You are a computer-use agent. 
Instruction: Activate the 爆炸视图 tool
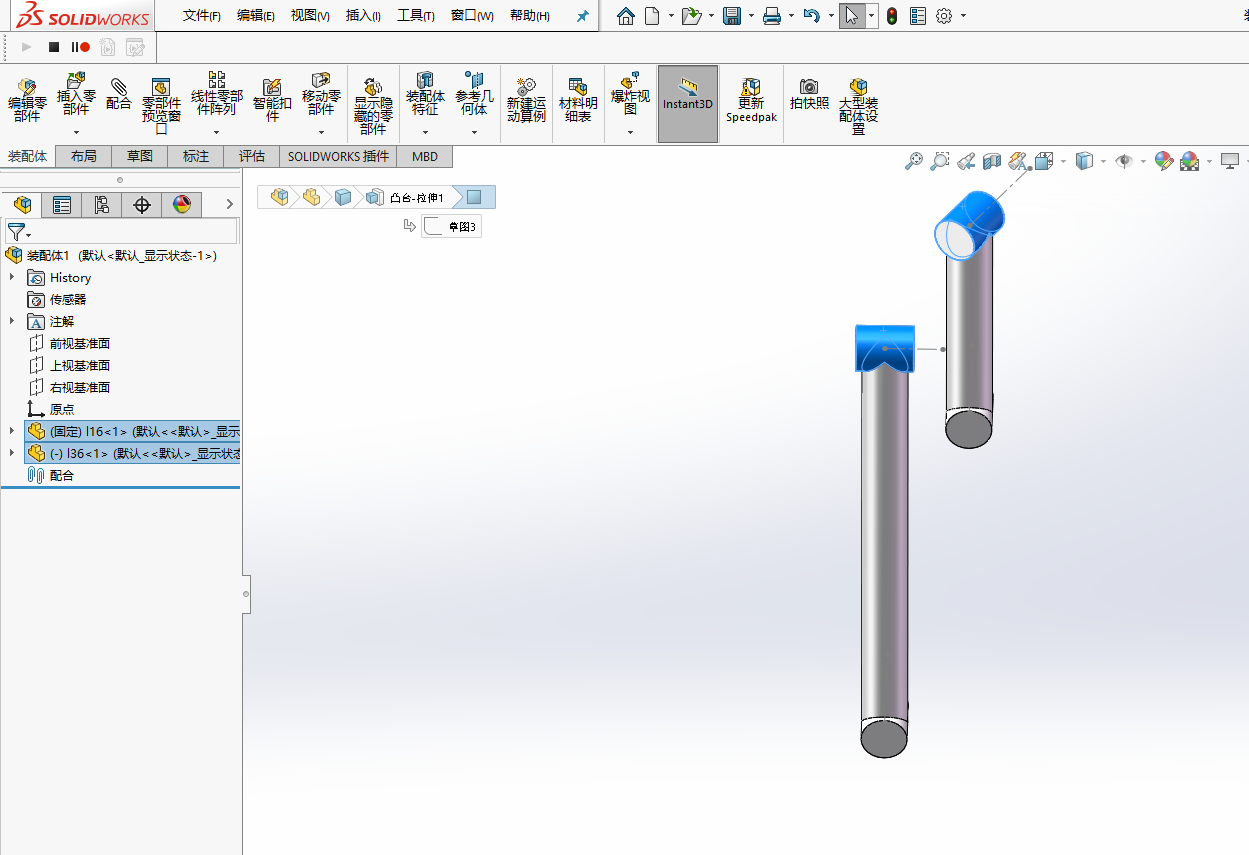click(x=629, y=95)
